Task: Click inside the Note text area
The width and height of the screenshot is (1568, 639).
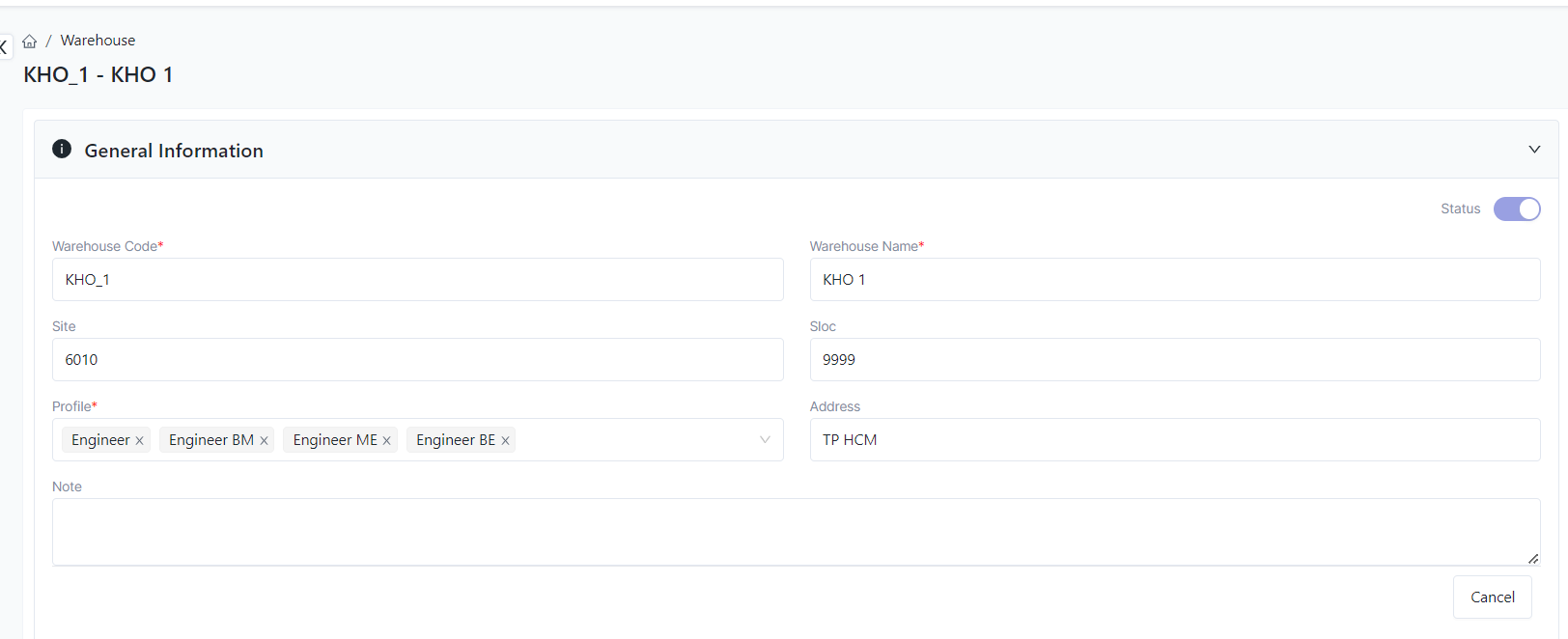Action: tap(797, 532)
